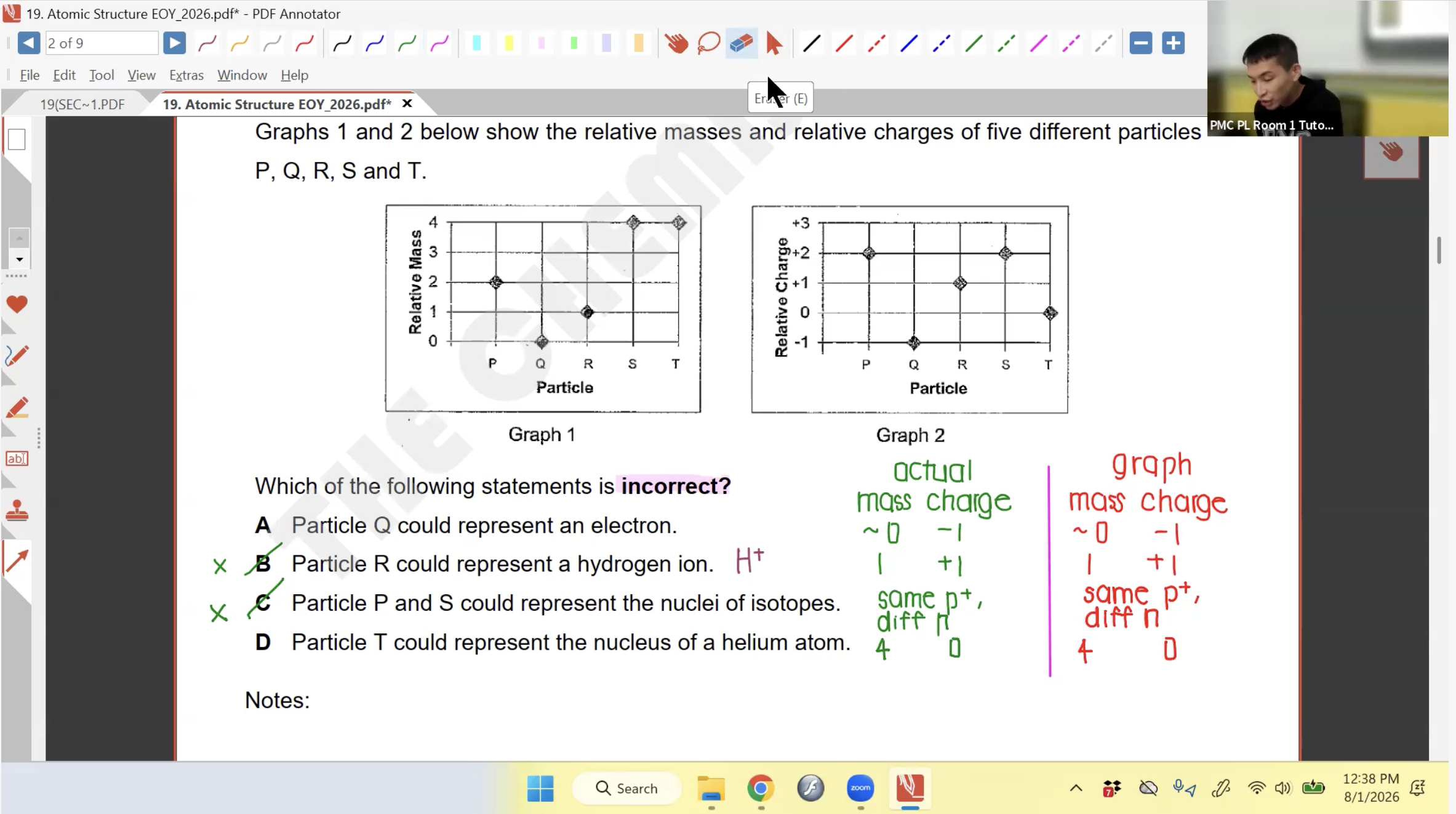Select the green pen preset
The image size is (1456, 814).
click(407, 43)
